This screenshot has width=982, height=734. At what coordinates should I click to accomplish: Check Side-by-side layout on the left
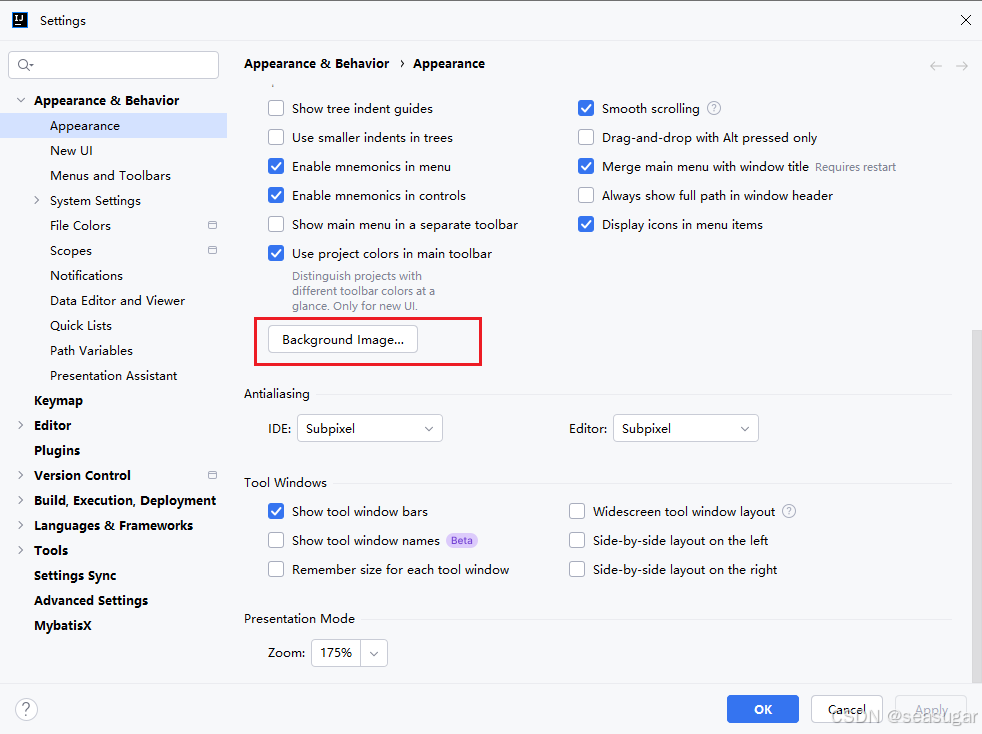pos(577,540)
